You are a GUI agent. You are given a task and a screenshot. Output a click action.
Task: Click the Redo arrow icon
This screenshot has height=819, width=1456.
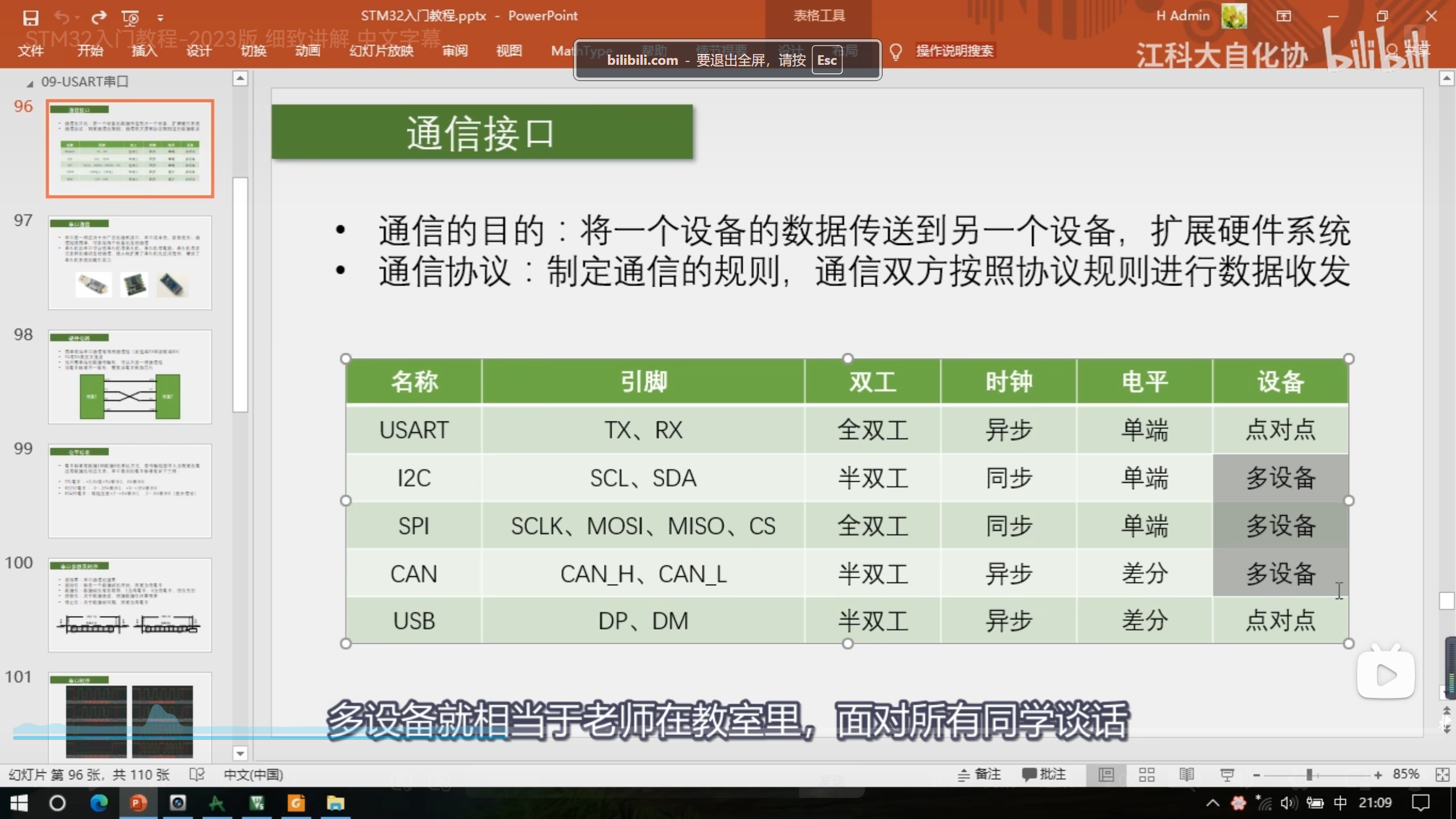tap(99, 18)
